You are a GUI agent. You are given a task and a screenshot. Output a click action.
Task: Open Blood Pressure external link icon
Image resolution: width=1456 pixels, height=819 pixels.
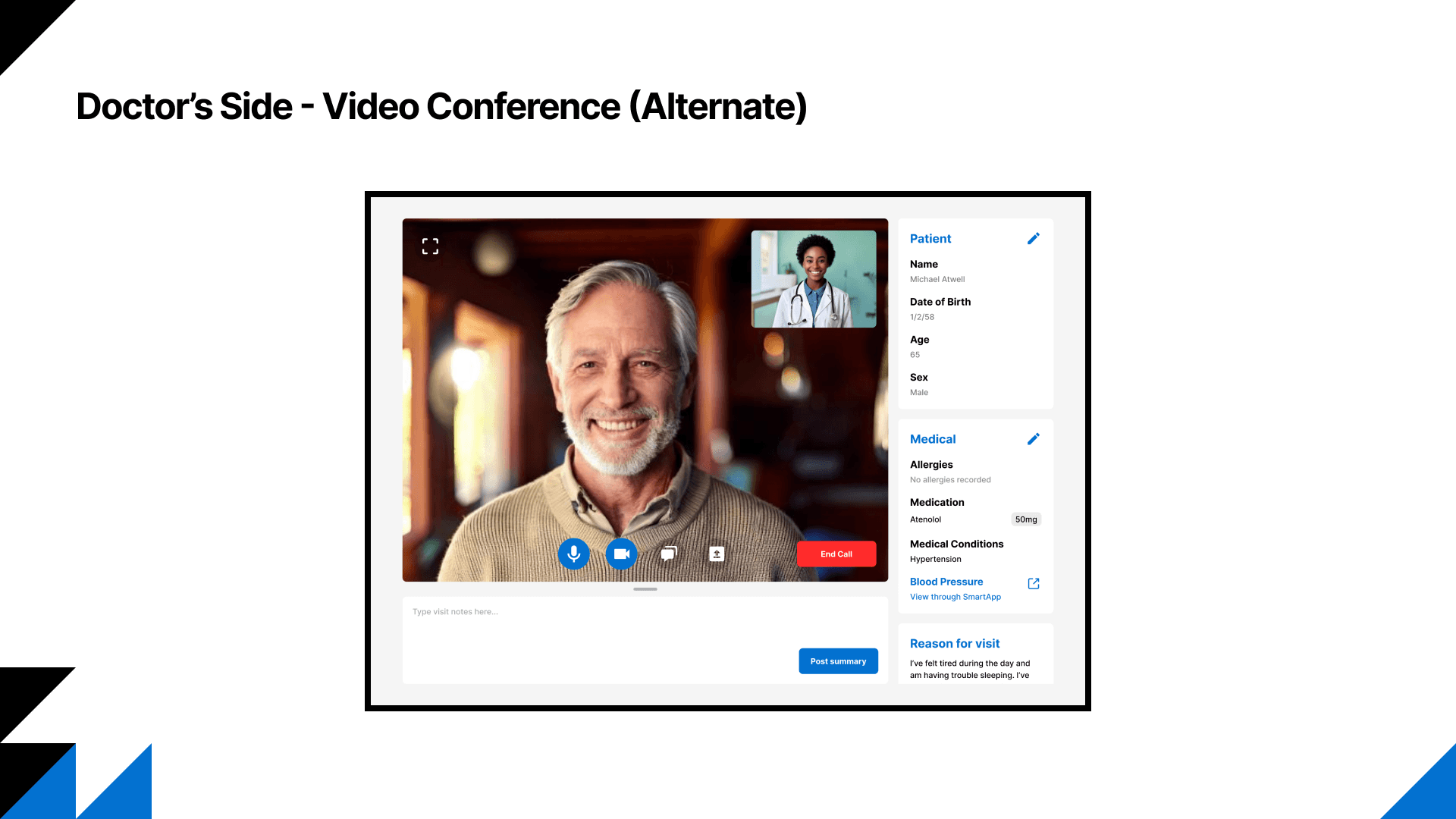(1033, 583)
